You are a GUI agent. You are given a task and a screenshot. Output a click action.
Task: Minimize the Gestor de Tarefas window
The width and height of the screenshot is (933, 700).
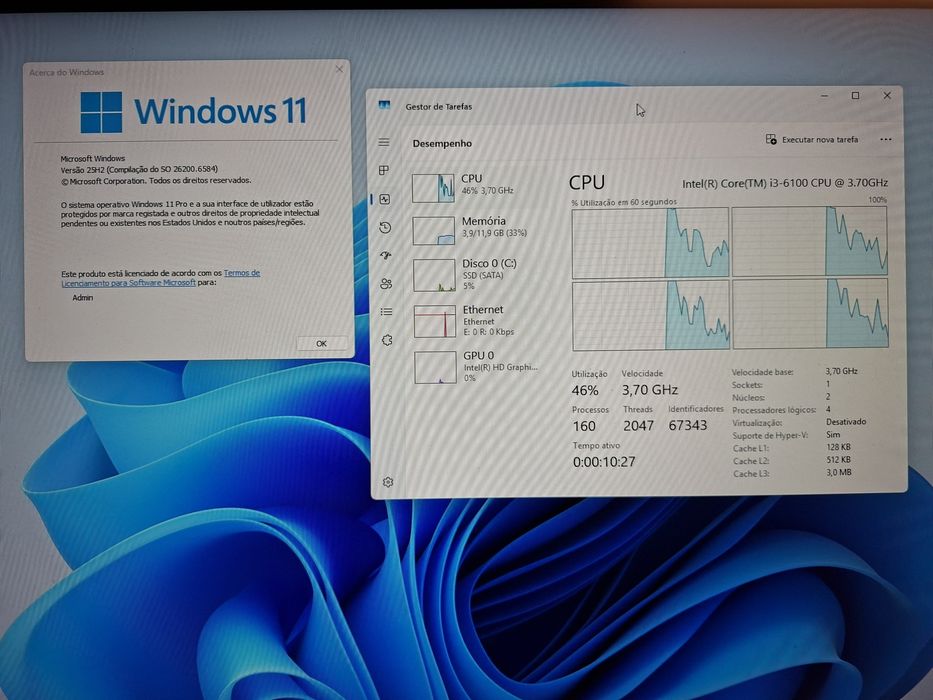pyautogui.click(x=825, y=96)
